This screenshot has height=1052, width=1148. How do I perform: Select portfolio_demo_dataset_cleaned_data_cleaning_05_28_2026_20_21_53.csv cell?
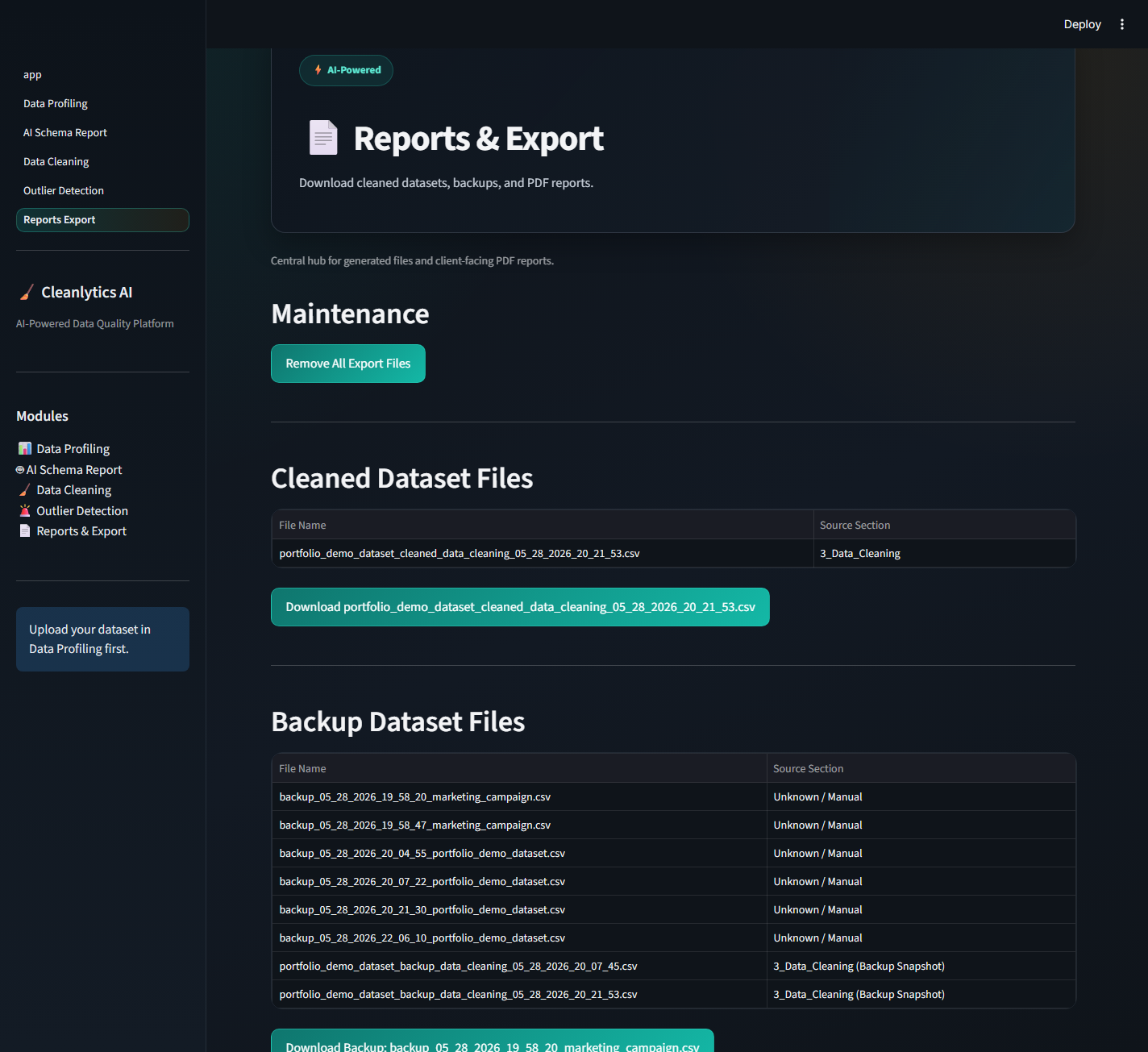tap(543, 554)
